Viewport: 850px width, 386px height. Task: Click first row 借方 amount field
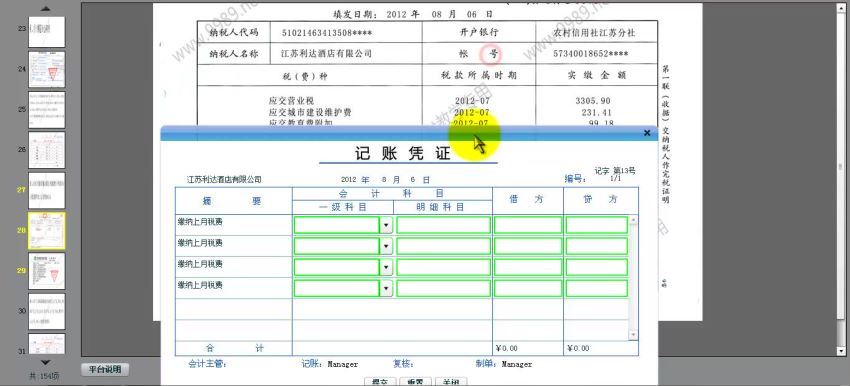pyautogui.click(x=528, y=225)
